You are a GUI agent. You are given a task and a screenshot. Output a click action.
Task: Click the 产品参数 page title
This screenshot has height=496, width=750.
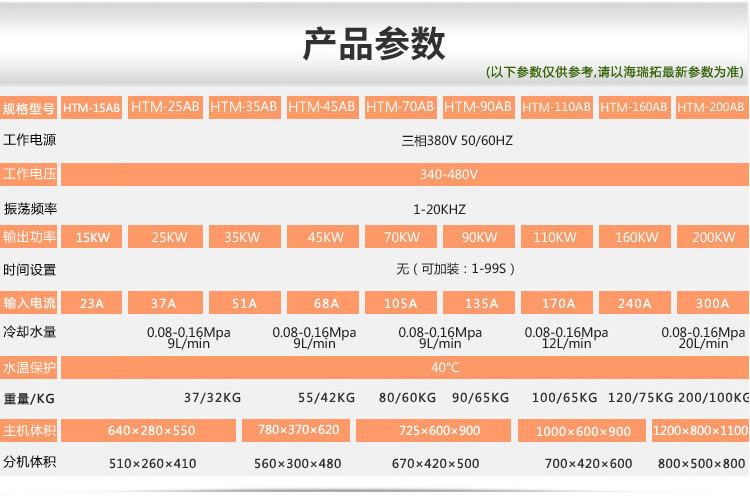(x=374, y=46)
